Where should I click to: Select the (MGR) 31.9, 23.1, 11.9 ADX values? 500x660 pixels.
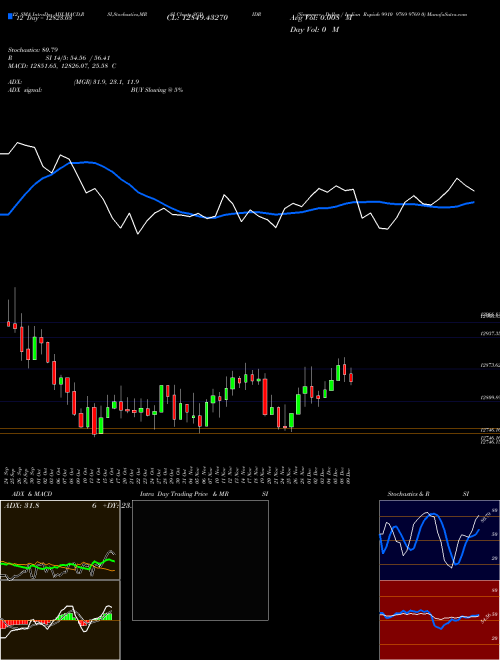tap(106, 82)
